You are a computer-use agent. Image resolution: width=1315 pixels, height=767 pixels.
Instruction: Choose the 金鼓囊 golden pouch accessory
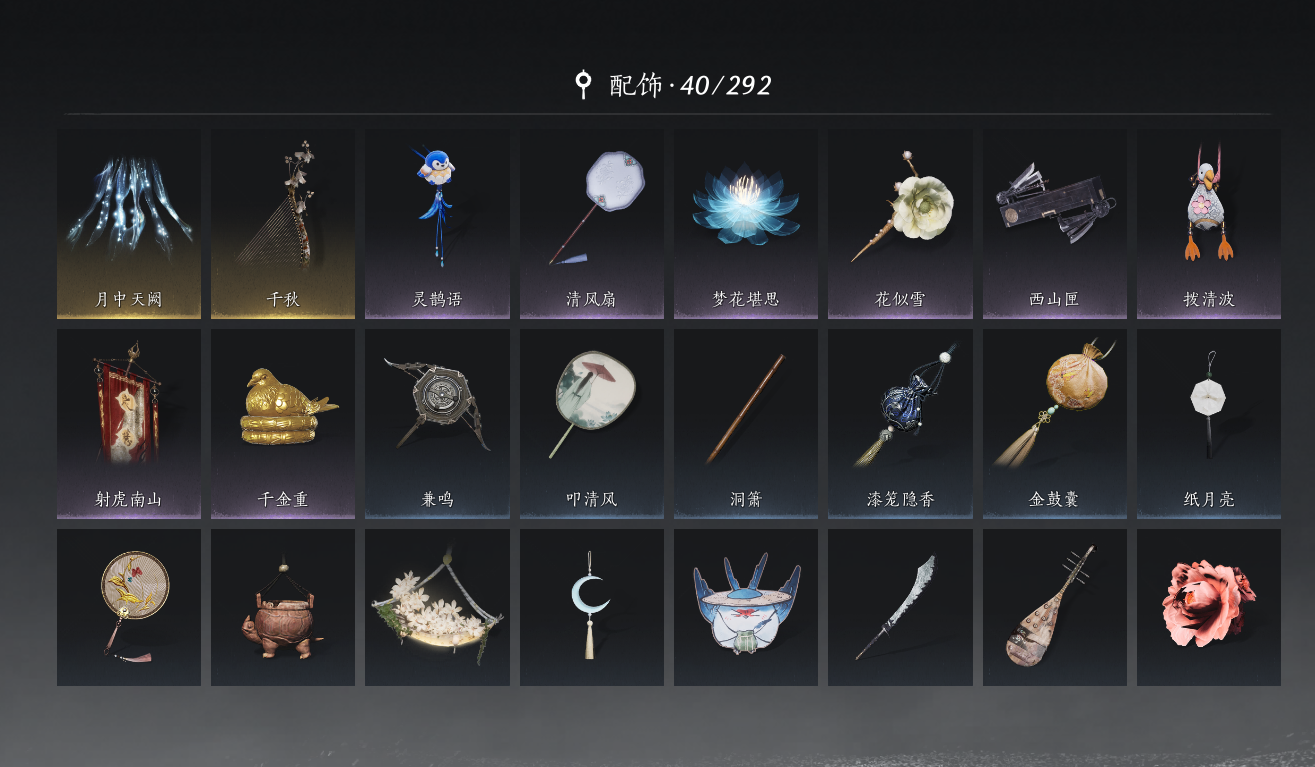[1055, 424]
